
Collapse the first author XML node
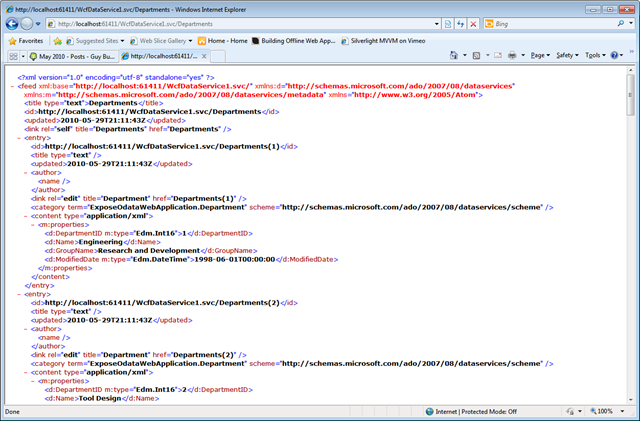pos(26,173)
